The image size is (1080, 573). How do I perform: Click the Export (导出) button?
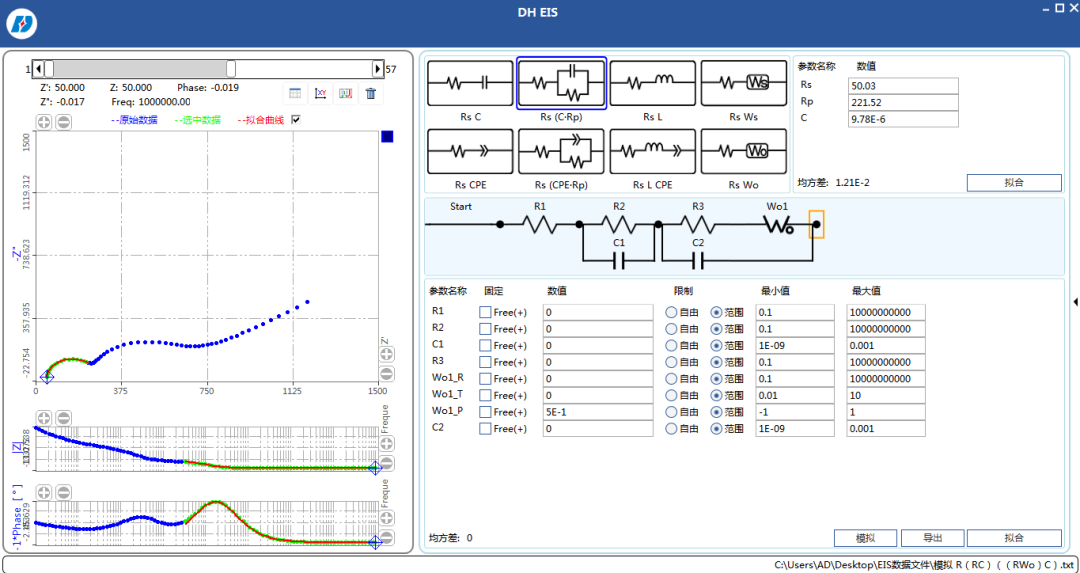932,538
